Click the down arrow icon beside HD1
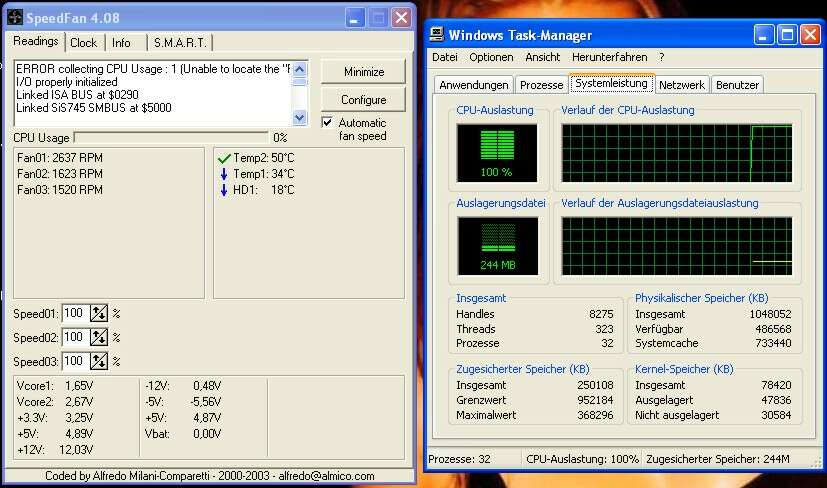The image size is (827, 488). tap(224, 190)
